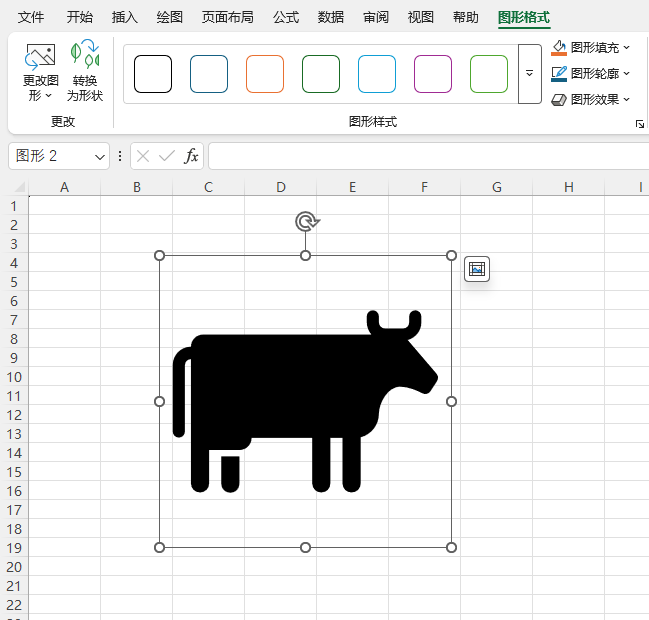Click the 图形效果 icon
Image resolution: width=649 pixels, height=620 pixels.
(x=559, y=100)
